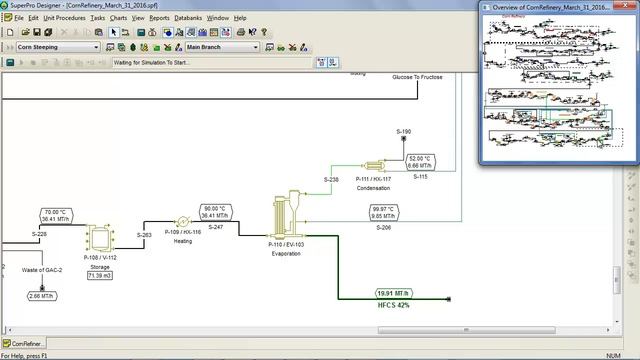Click the calculator icon in the main toolbar
This screenshot has height=360, width=640.
tap(141, 32)
